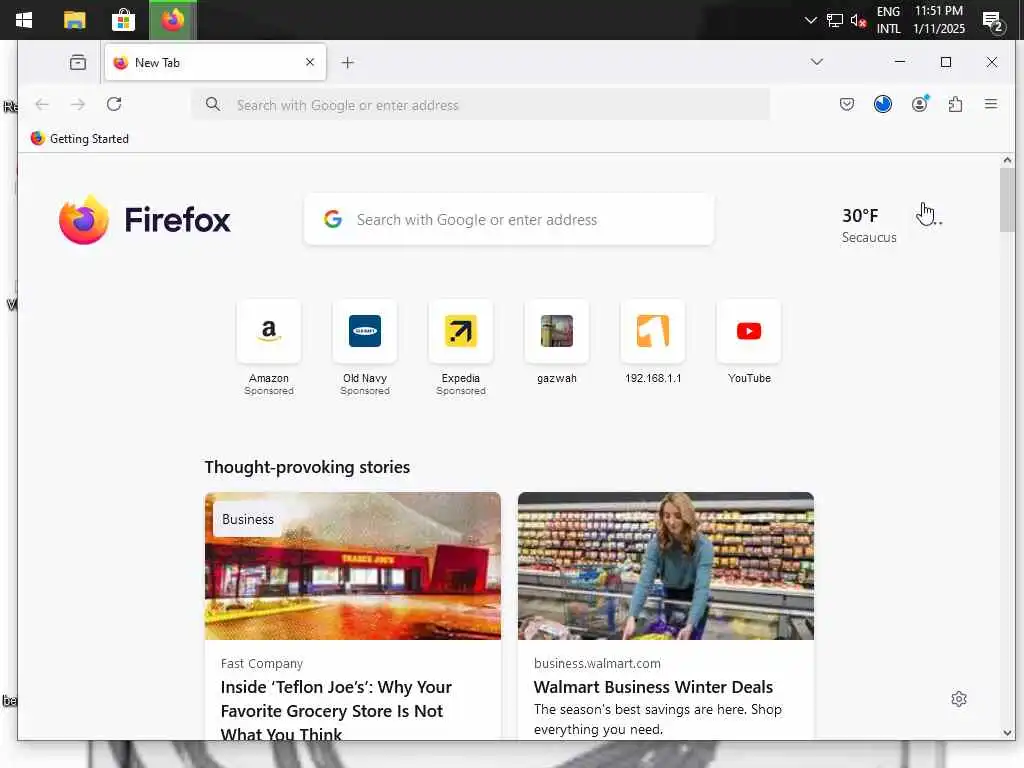Click the Walmart grocery story image
This screenshot has width=1024, height=768.
click(x=665, y=566)
